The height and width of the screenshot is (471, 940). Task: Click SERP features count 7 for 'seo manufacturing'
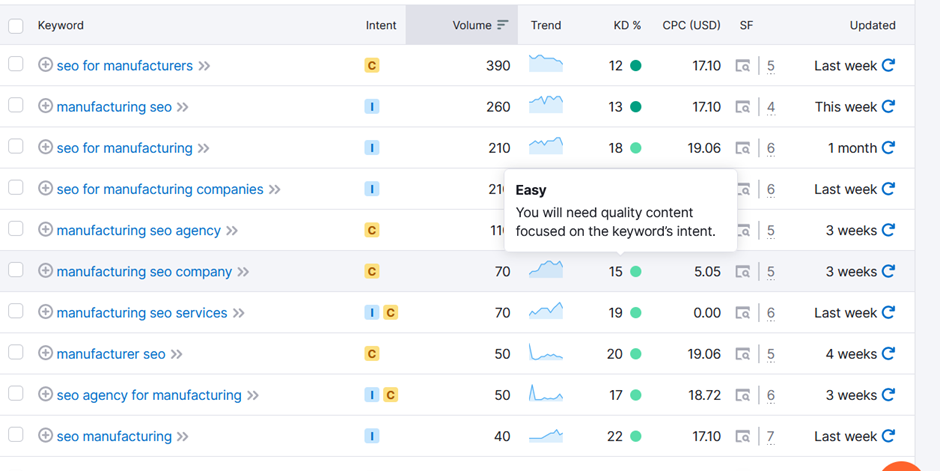pyautogui.click(x=770, y=437)
